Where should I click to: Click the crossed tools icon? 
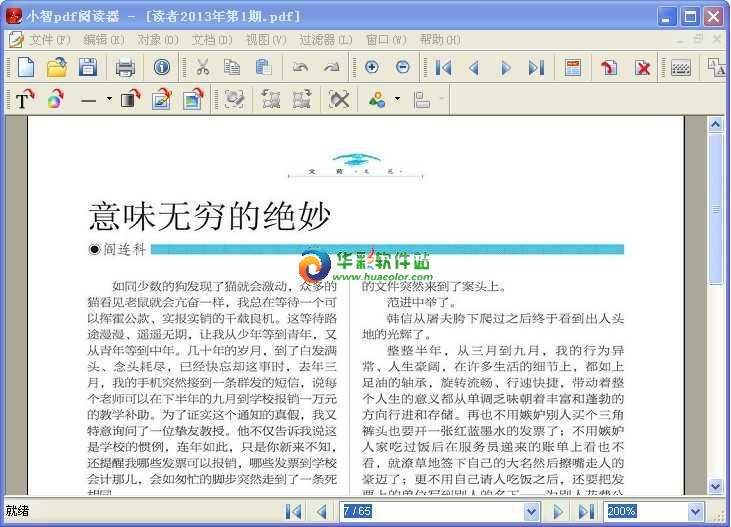(339, 99)
